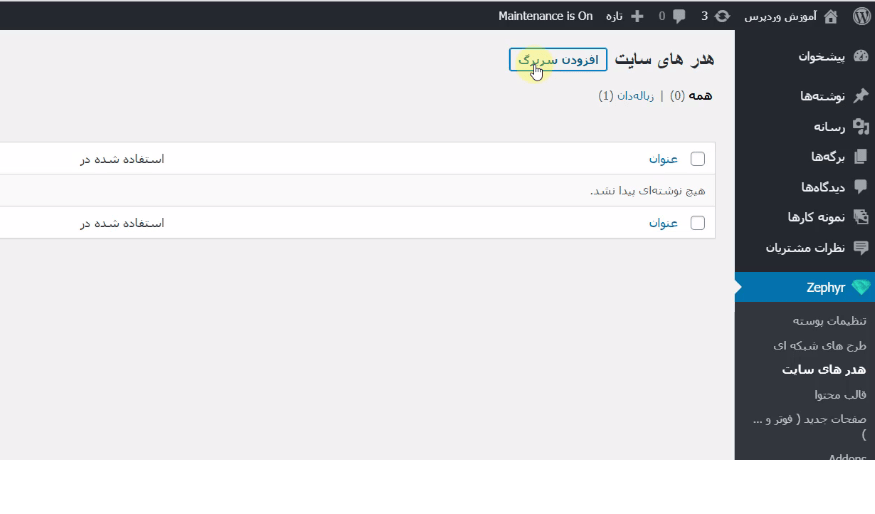Open تنظیمات پوسته submenu item

pyautogui.click(x=829, y=321)
